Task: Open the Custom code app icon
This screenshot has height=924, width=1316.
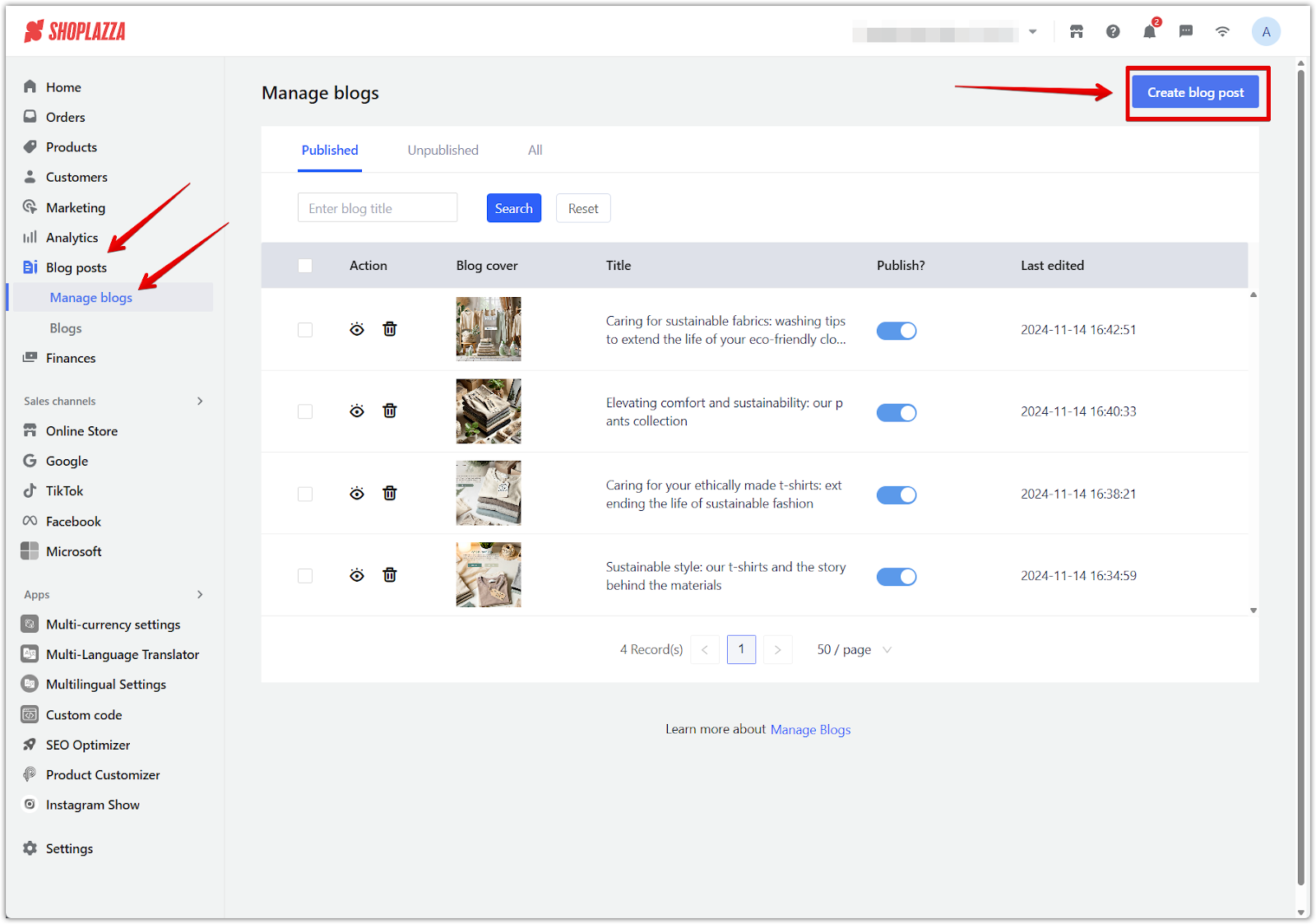Action: pos(30,714)
